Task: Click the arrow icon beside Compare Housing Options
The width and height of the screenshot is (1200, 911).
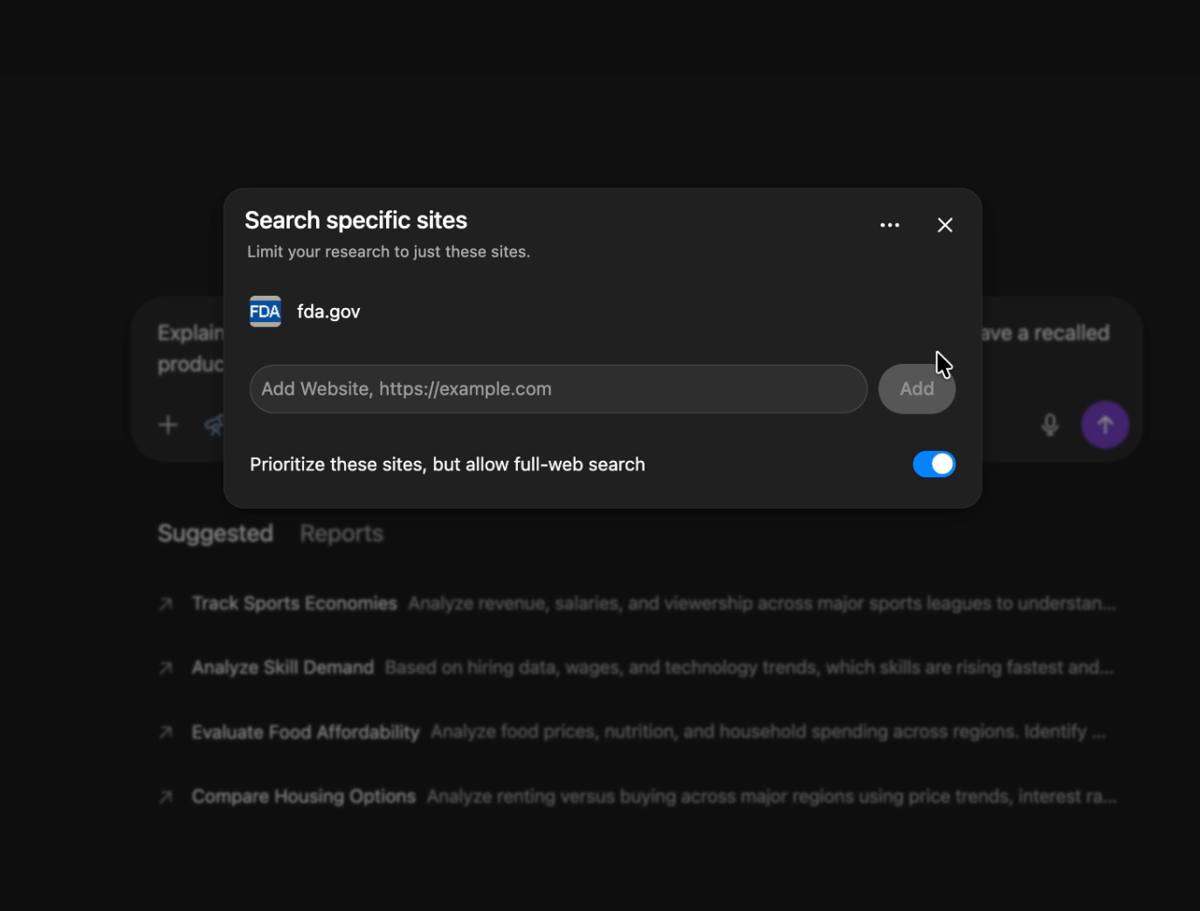Action: 166,797
